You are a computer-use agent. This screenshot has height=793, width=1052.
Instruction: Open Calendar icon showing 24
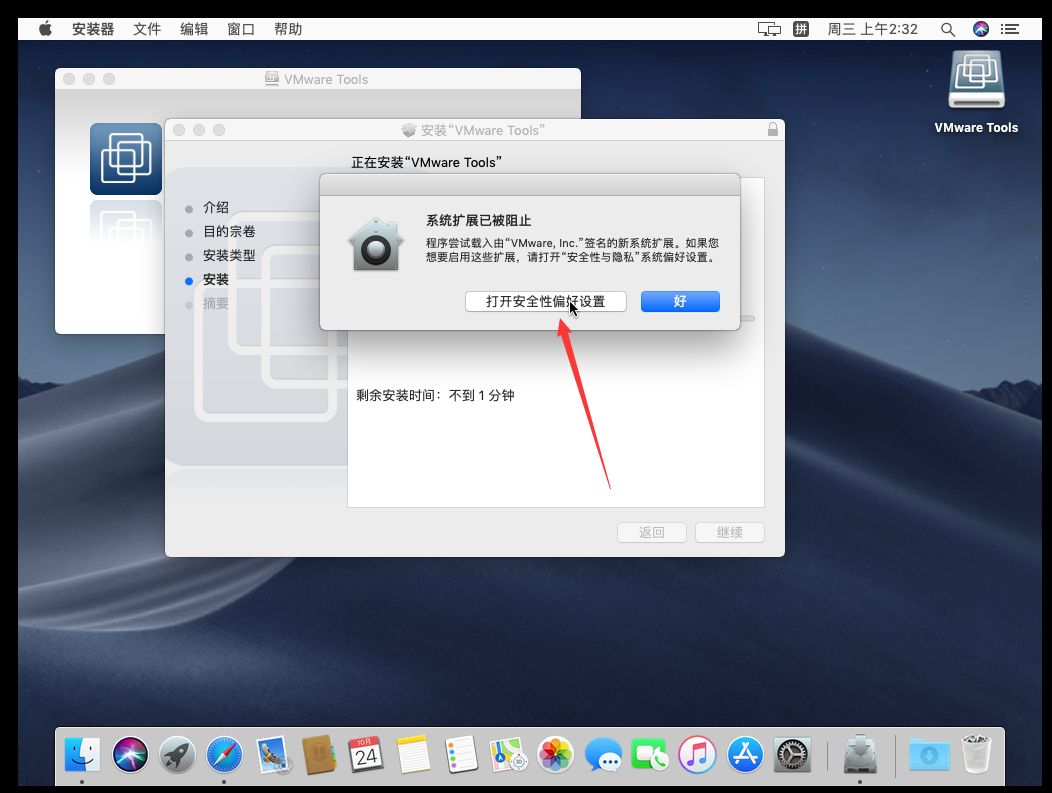click(366, 755)
